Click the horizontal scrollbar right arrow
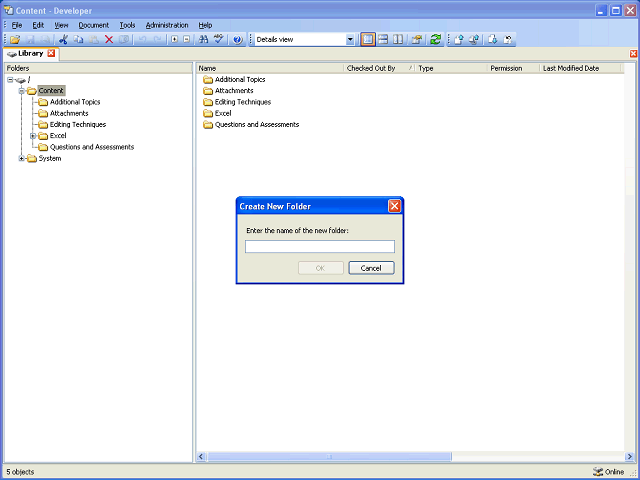 pos(630,457)
